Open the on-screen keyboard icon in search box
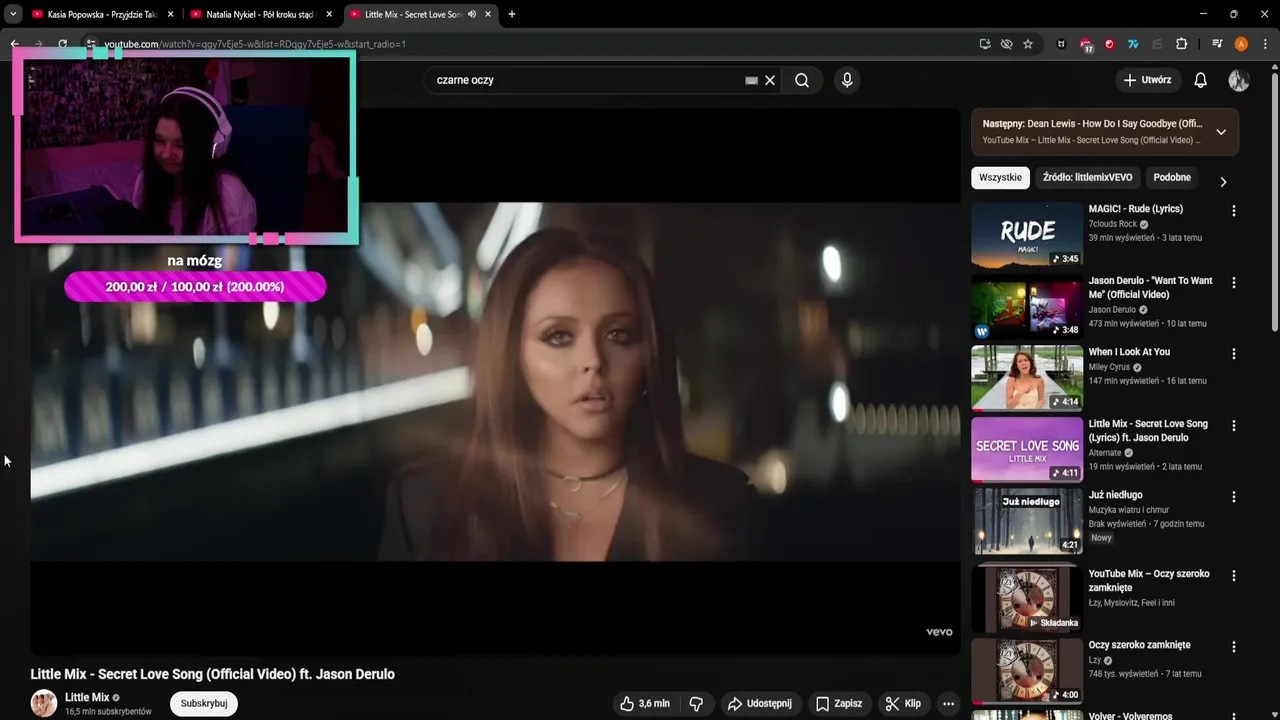 pyautogui.click(x=751, y=80)
